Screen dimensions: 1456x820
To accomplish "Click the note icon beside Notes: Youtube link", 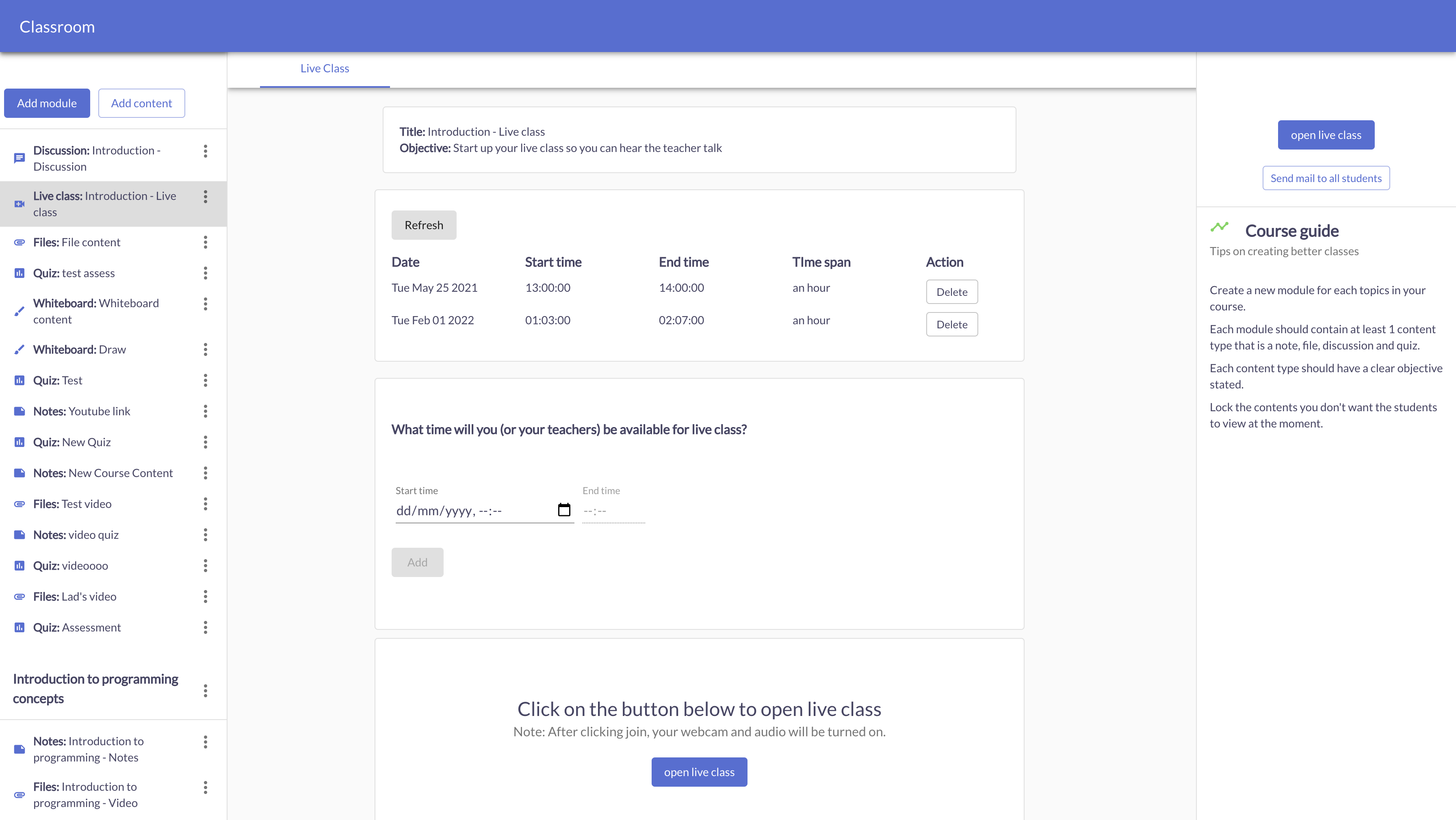I will 19,411.
